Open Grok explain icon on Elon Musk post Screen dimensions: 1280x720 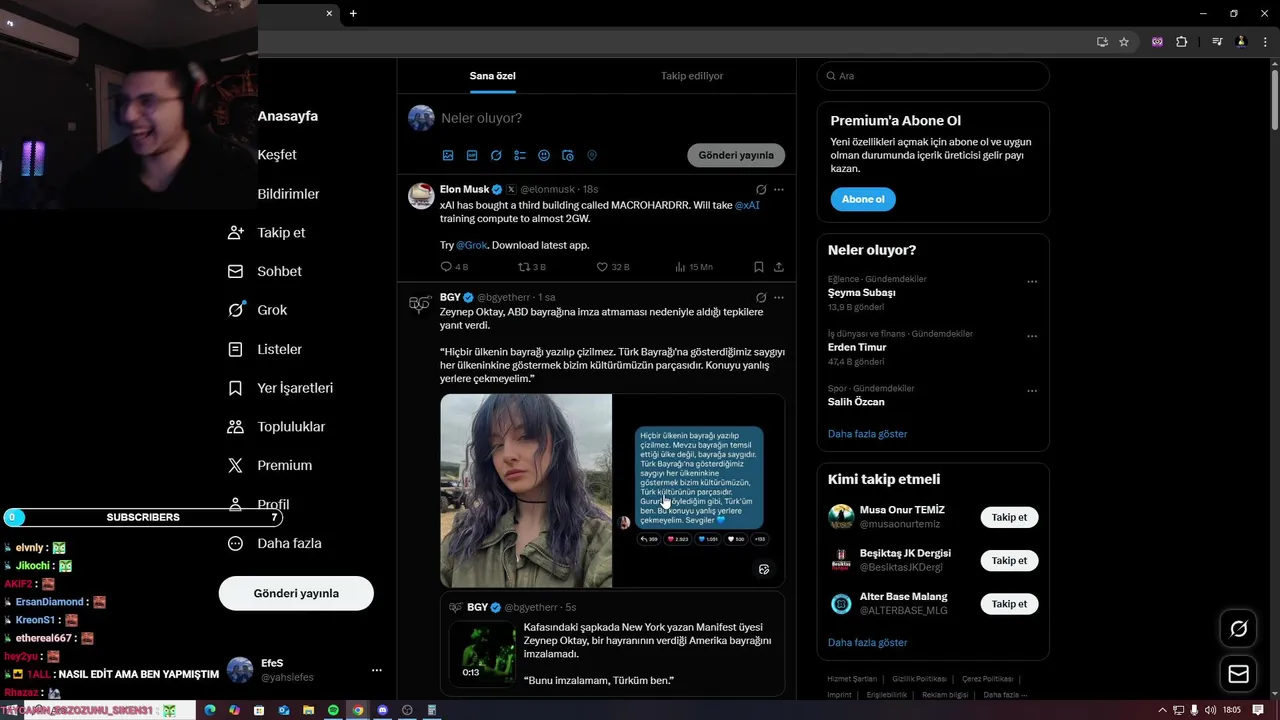(761, 189)
